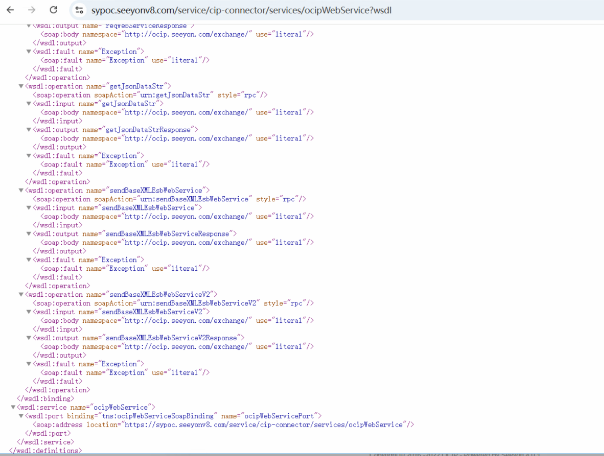This screenshot has width=604, height=456.
Task: Collapse the wsdl:input sendBaseXMLEsbWebServiceV2 node
Action: coord(29,311)
